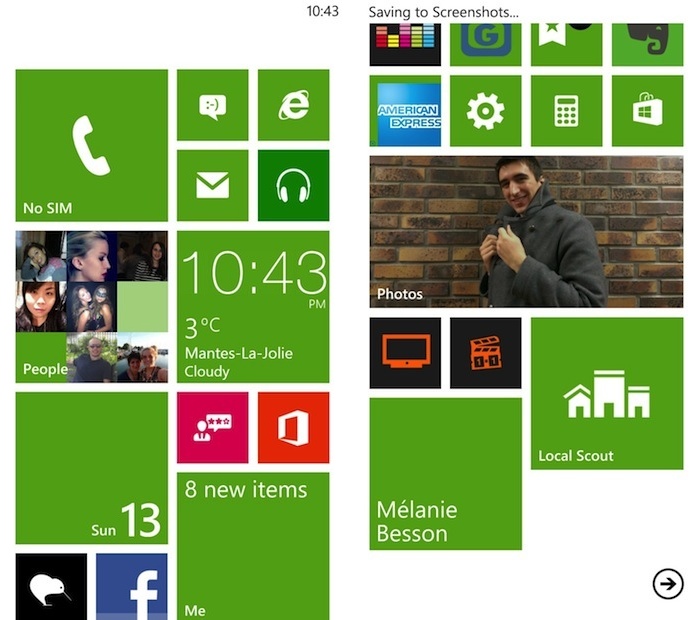Open the Music headphones tile

pyautogui.click(x=293, y=185)
